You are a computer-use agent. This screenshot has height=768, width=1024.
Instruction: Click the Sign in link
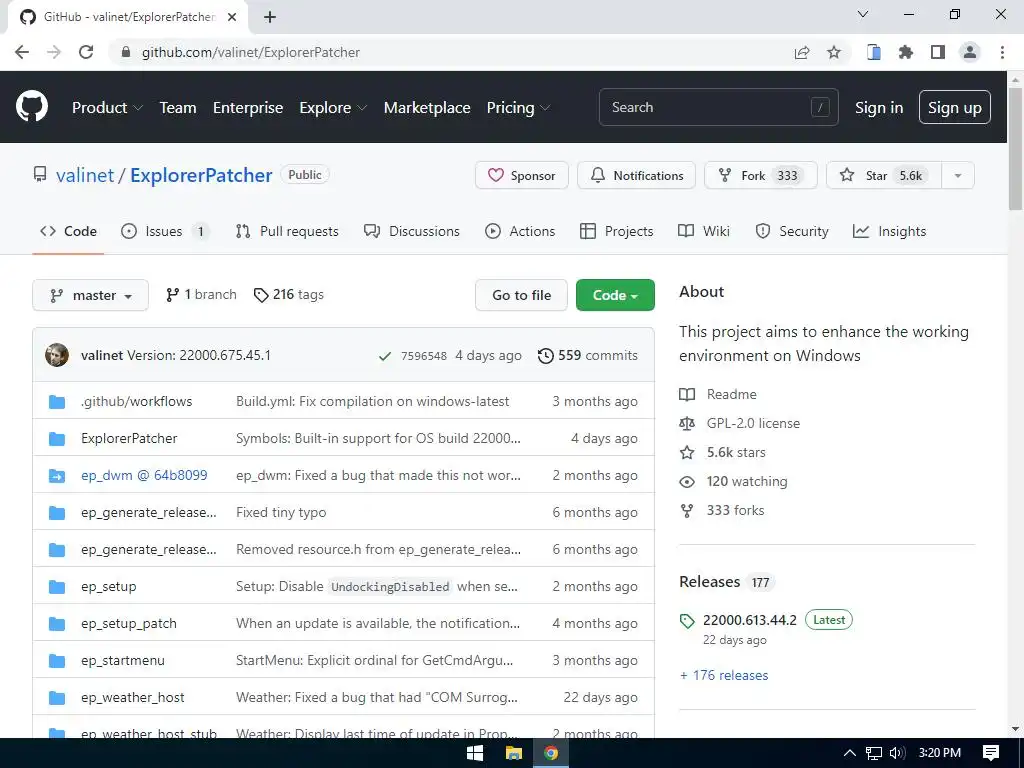(x=879, y=108)
